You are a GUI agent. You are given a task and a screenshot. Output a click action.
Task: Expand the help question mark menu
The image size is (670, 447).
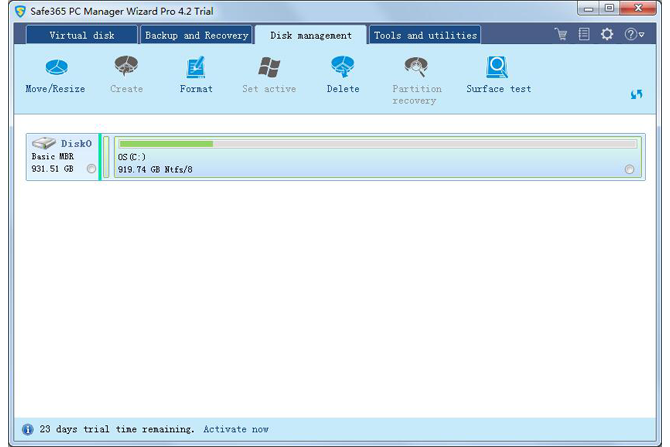[x=634, y=34]
